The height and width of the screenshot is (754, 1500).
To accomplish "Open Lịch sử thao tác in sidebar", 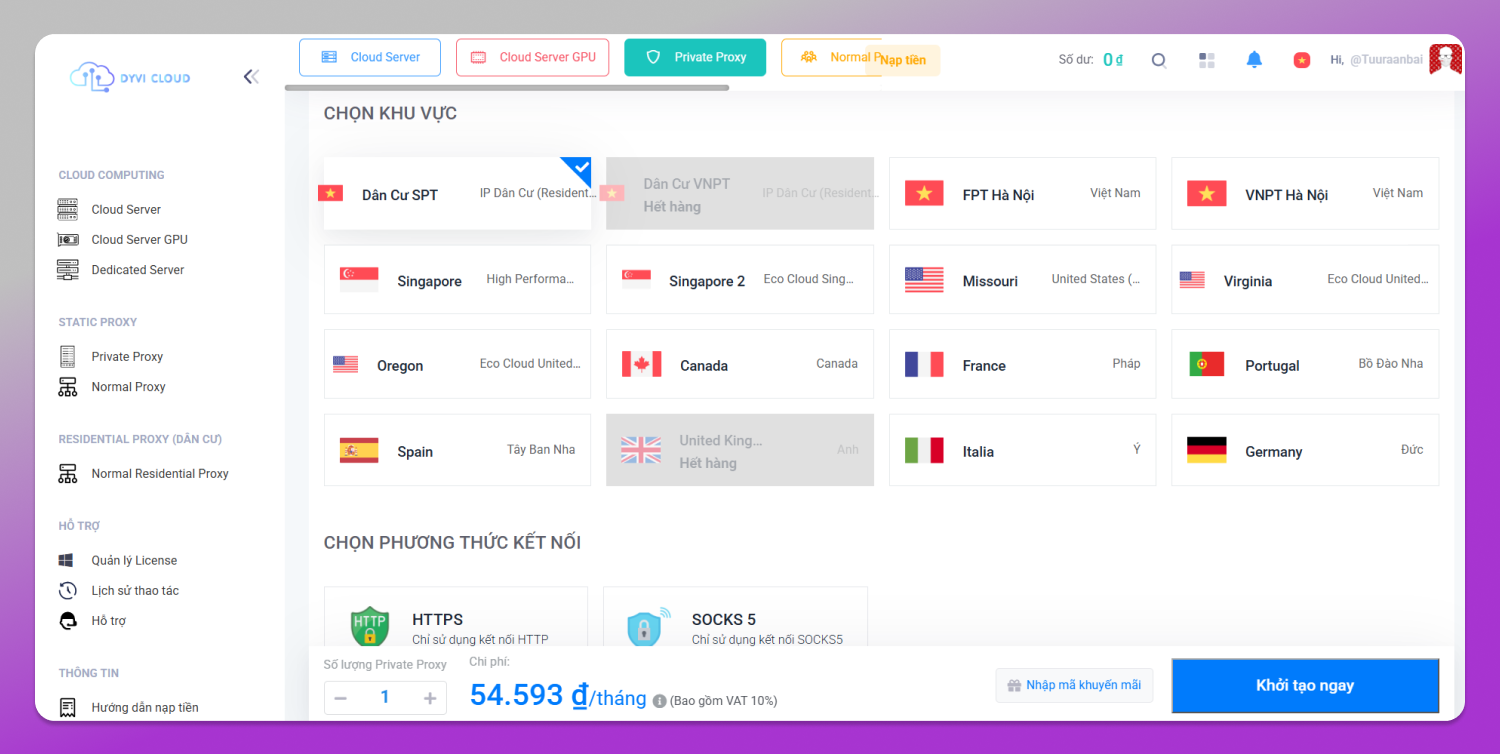I will coord(135,591).
